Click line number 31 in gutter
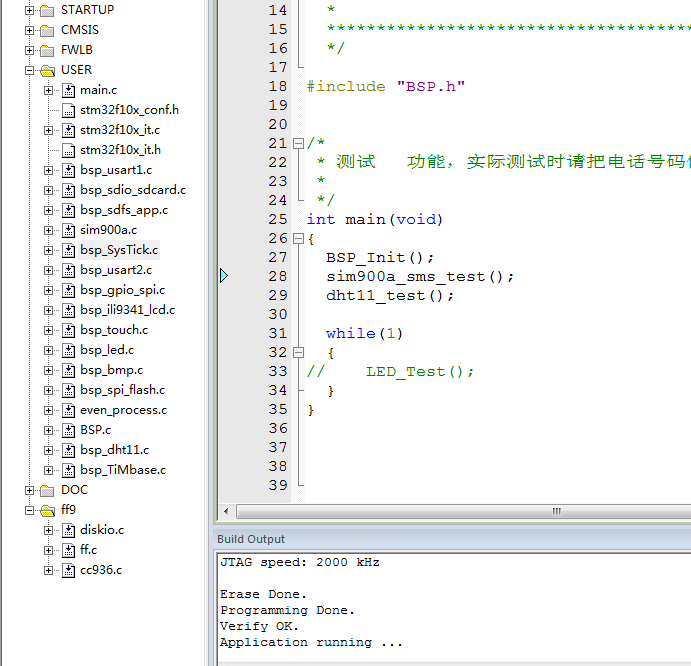The image size is (691, 666). (278, 333)
